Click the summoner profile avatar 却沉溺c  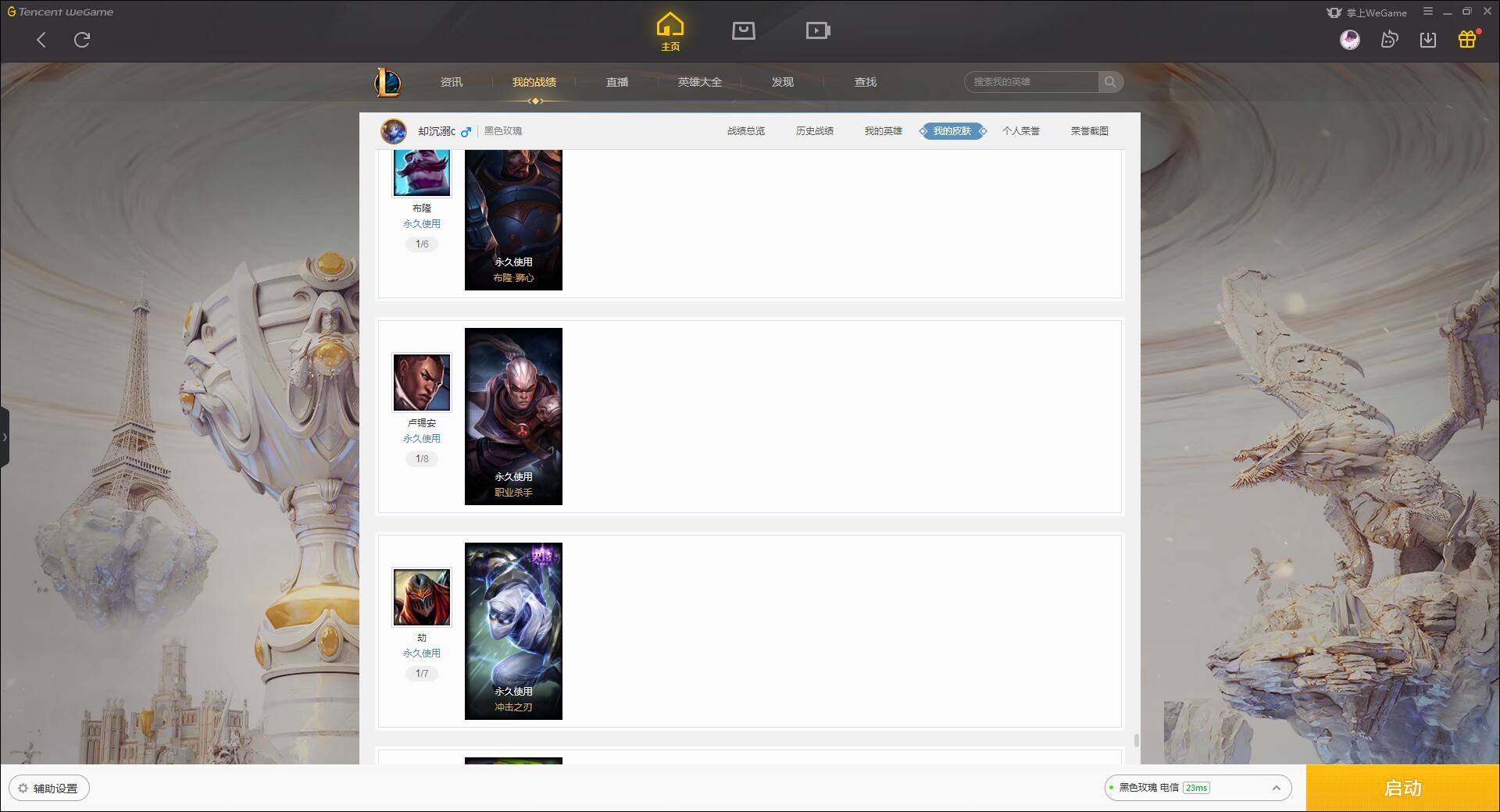394,131
